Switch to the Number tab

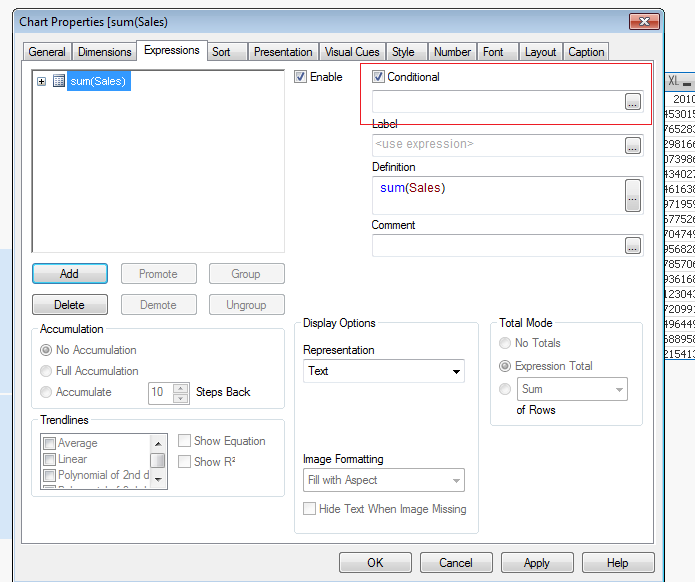pos(453,52)
